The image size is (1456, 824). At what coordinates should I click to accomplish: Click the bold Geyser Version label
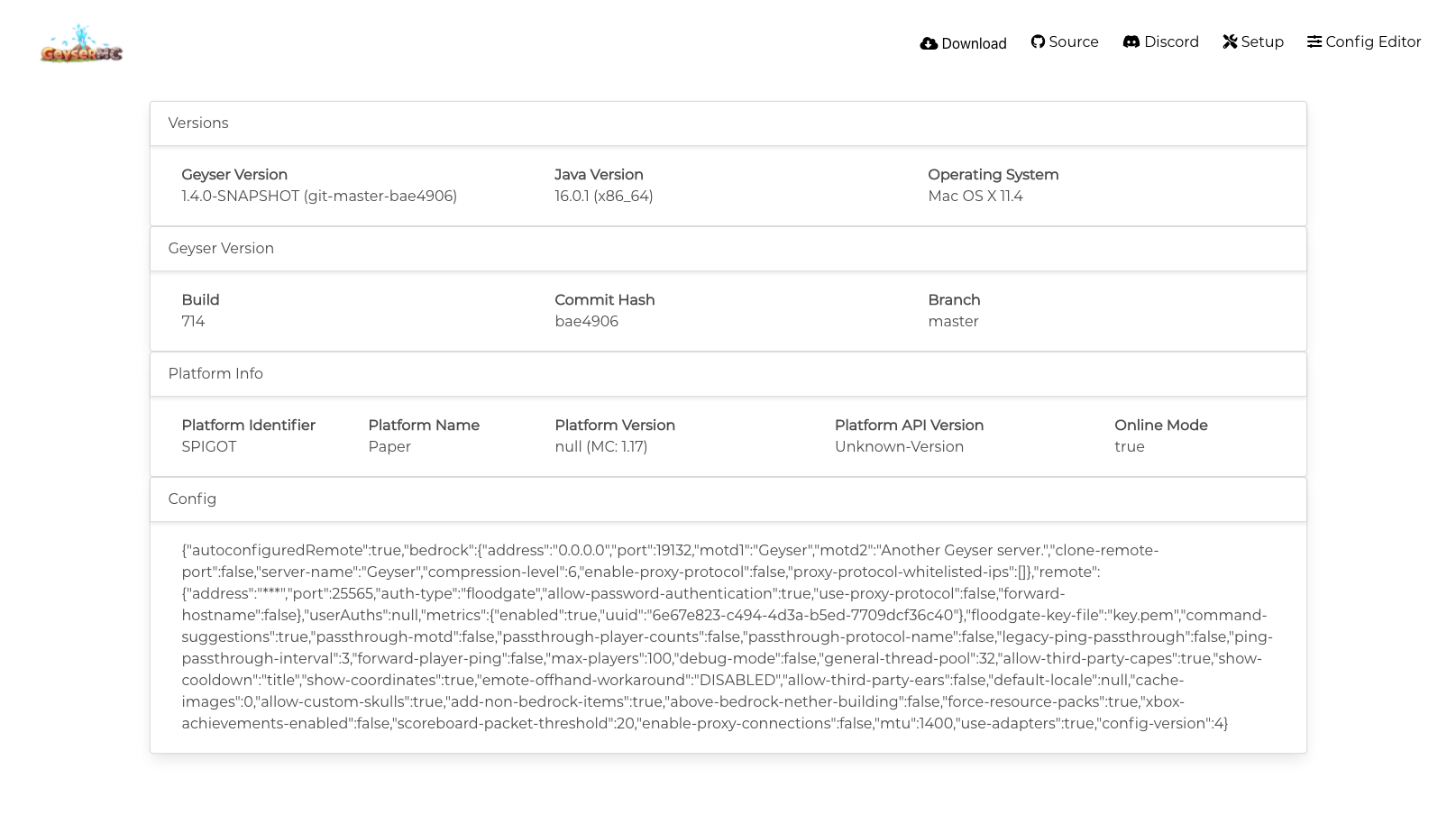coord(234,175)
